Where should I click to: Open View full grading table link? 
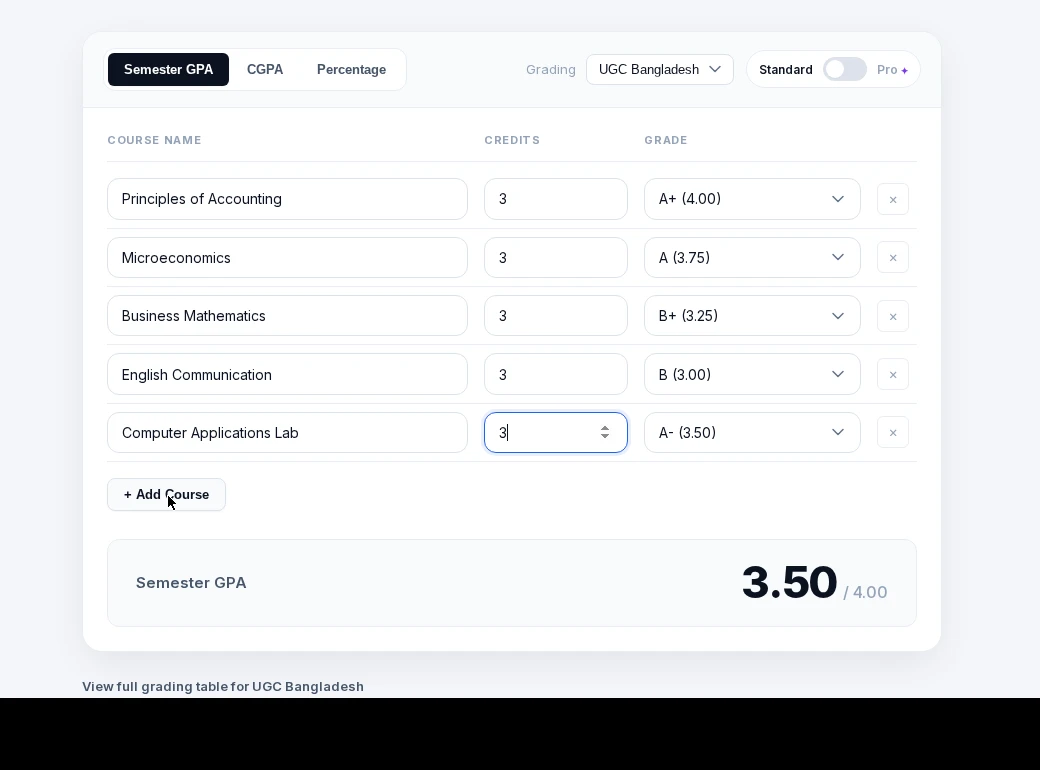pyautogui.click(x=223, y=686)
